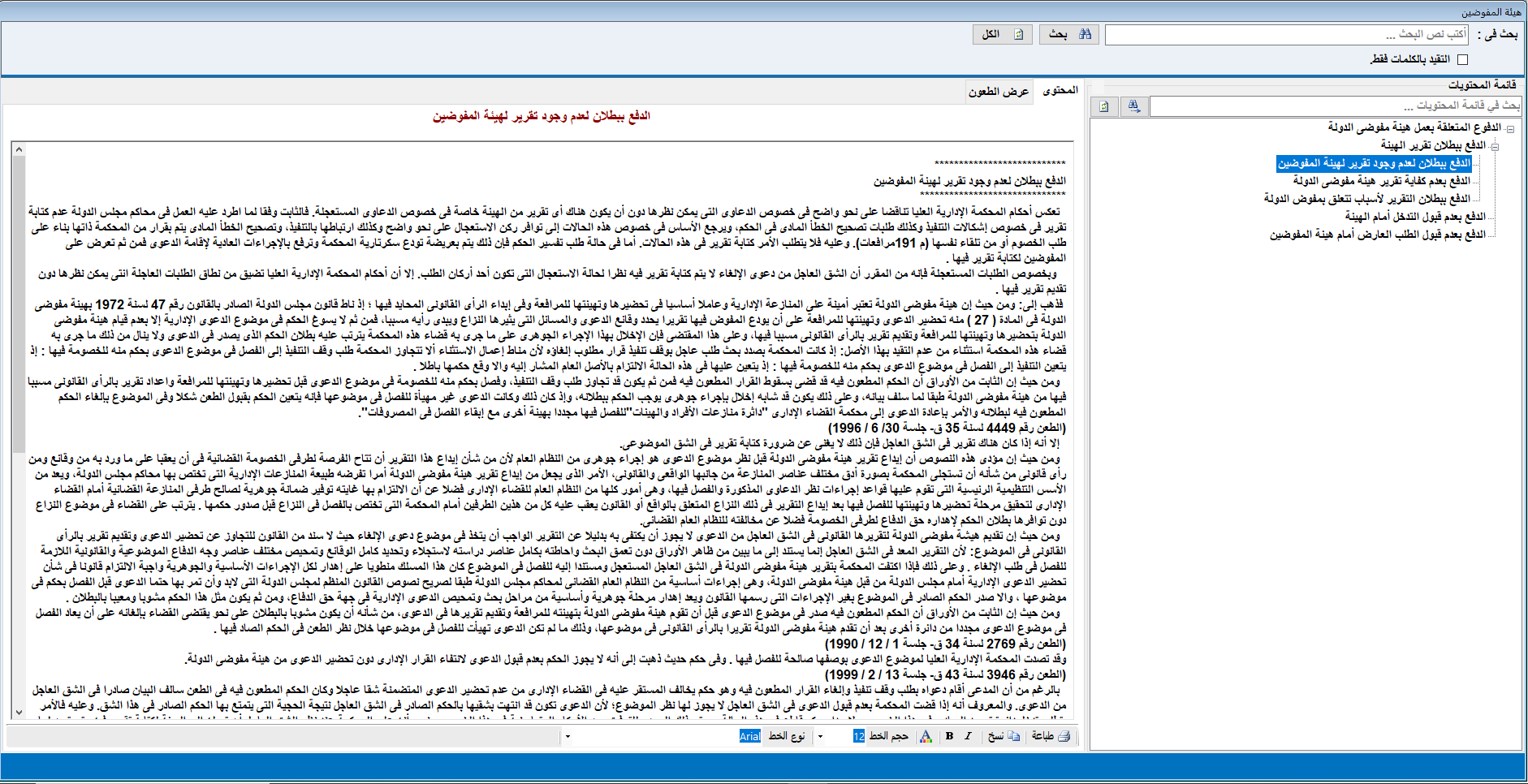
Task: Click citation الطعن رقم 2769 لسنة 34
Action: click(x=947, y=644)
